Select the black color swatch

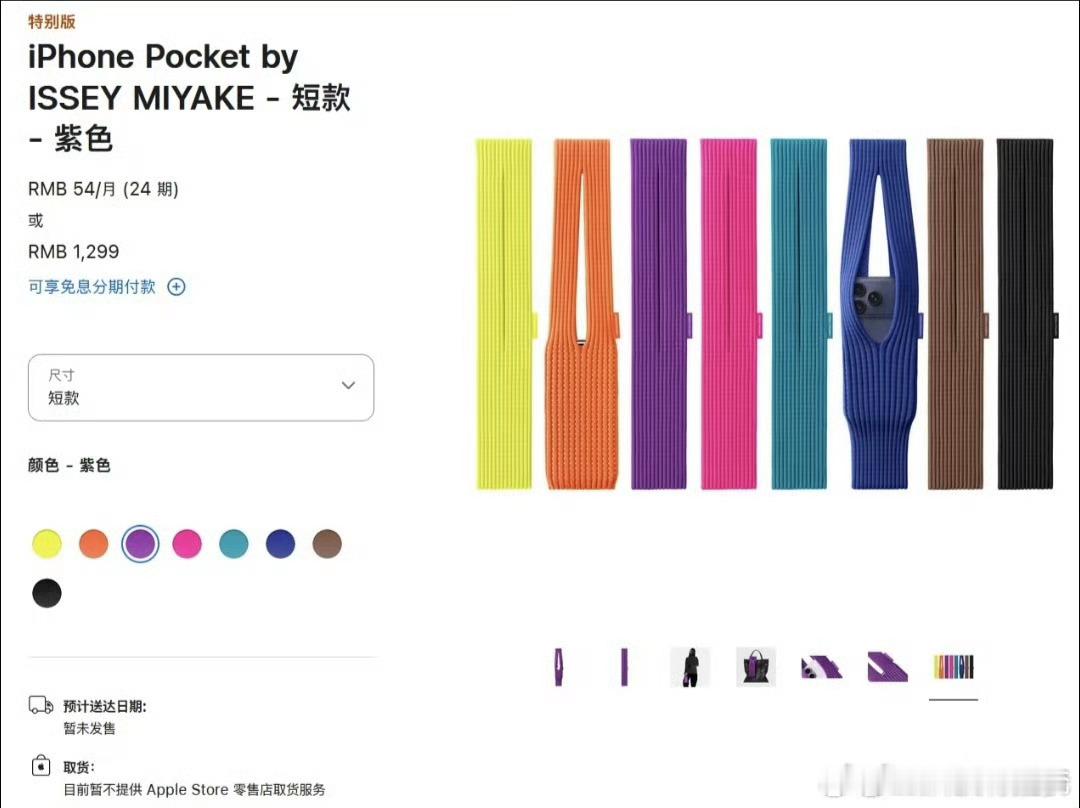click(47, 593)
